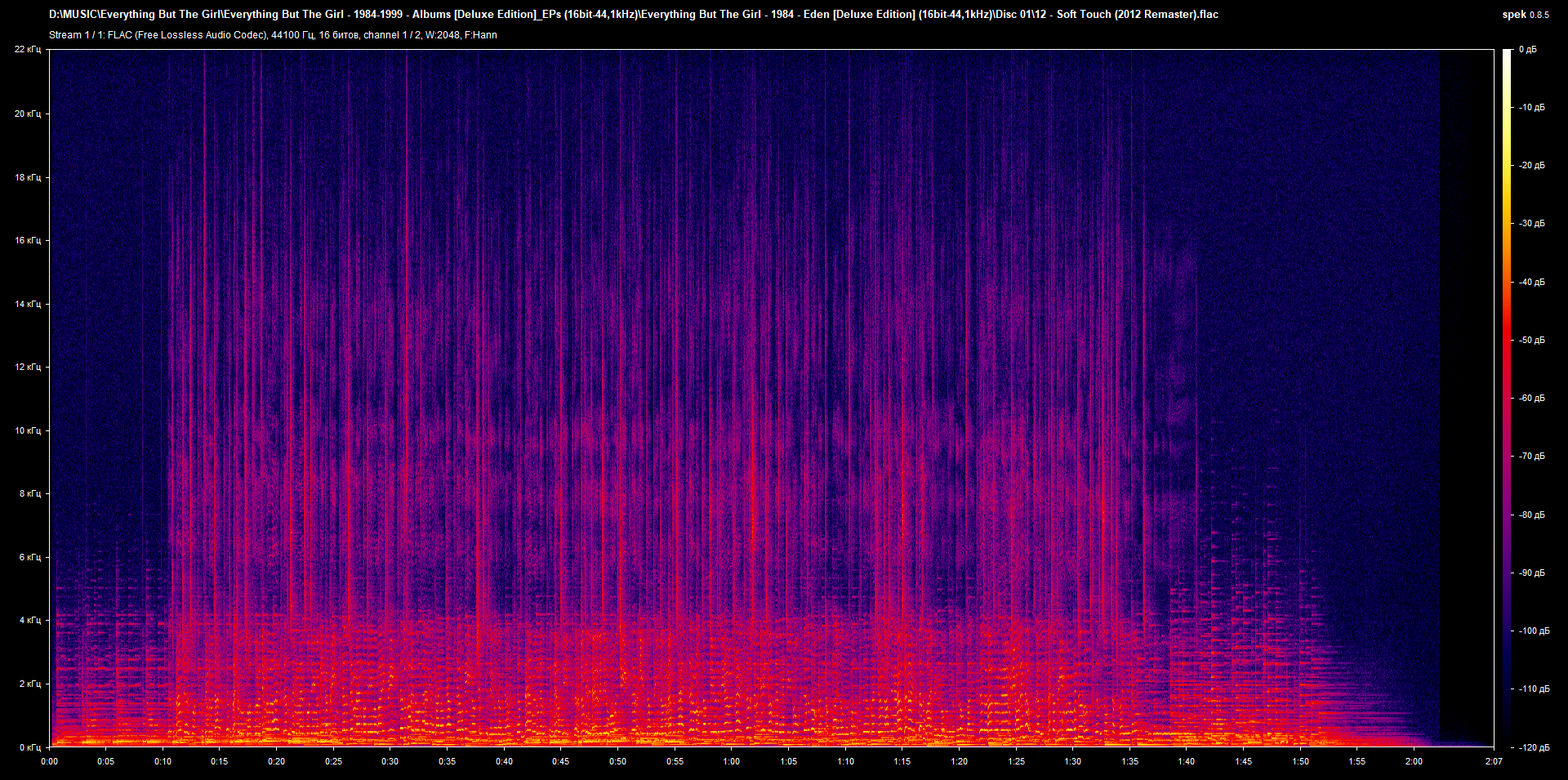1568x780 pixels.
Task: Click the '-20 дБ' level scale label
Action: point(1530,166)
